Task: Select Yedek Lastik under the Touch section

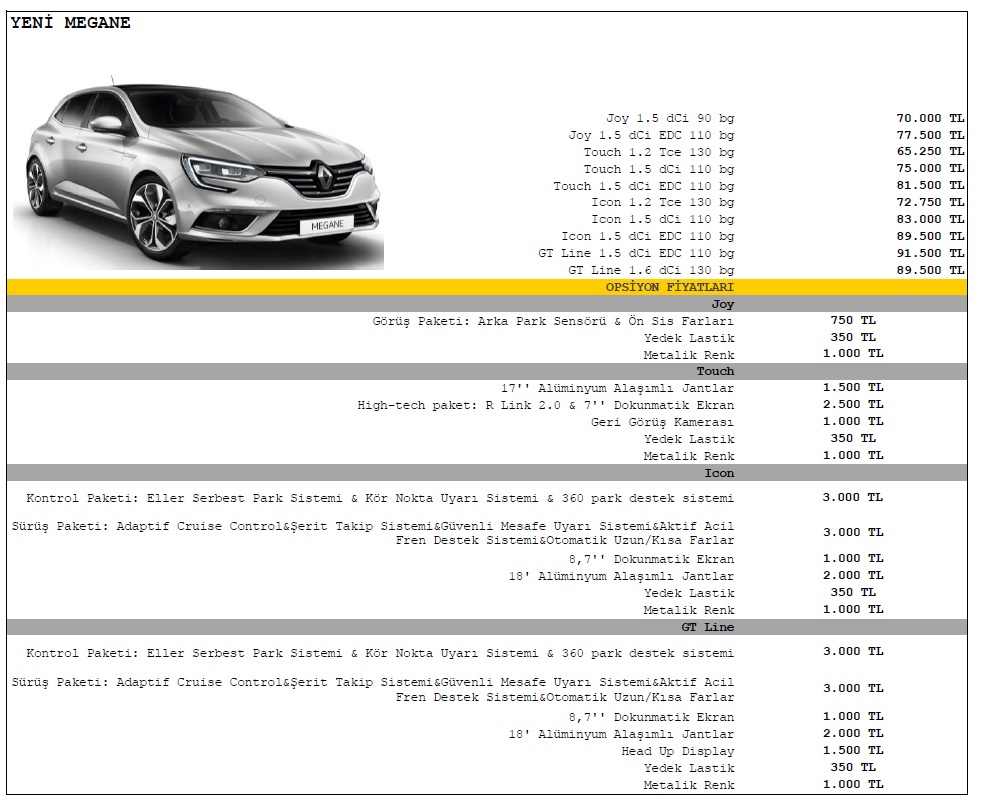Action: 689,439
